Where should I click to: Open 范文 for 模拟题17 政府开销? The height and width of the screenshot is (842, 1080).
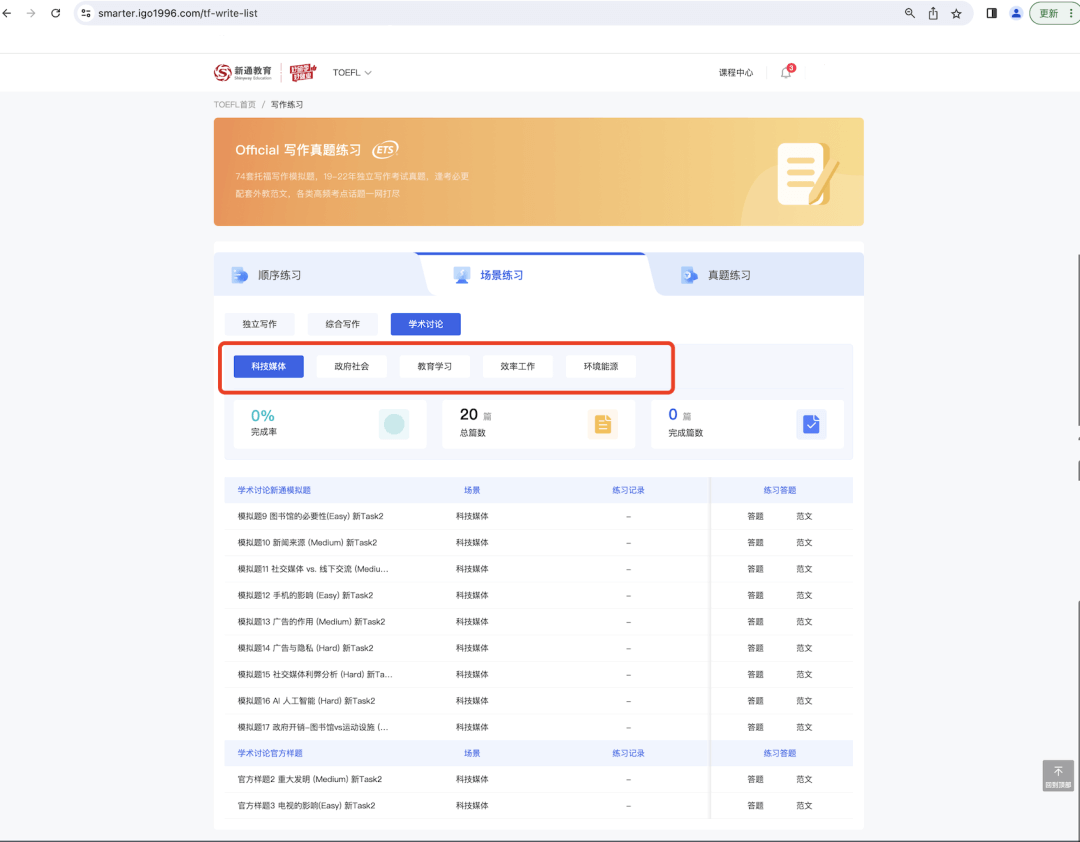(804, 727)
